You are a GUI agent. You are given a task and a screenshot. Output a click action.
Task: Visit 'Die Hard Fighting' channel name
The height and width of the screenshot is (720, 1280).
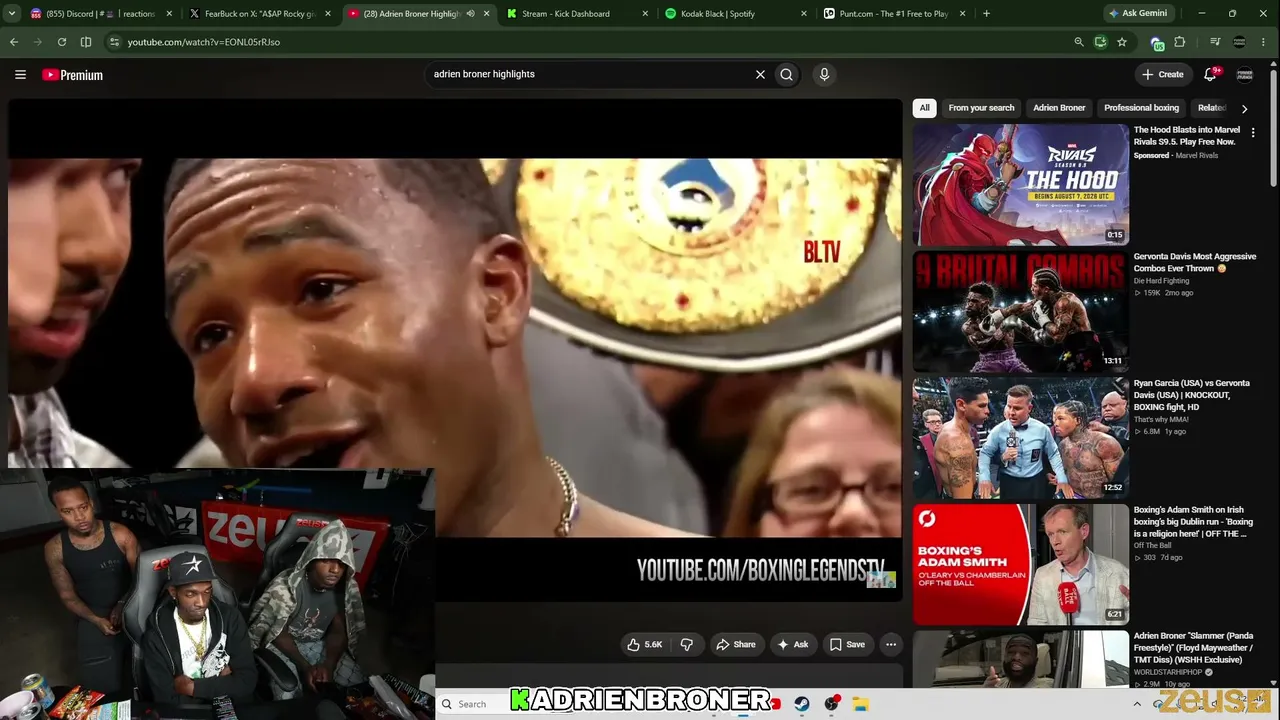pos(1162,281)
